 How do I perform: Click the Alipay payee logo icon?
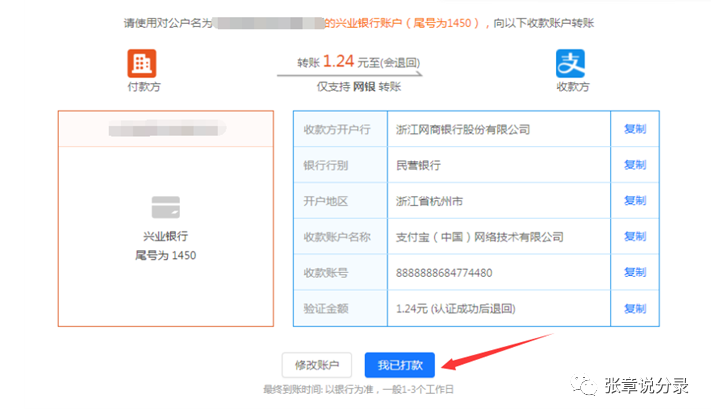tap(571, 64)
